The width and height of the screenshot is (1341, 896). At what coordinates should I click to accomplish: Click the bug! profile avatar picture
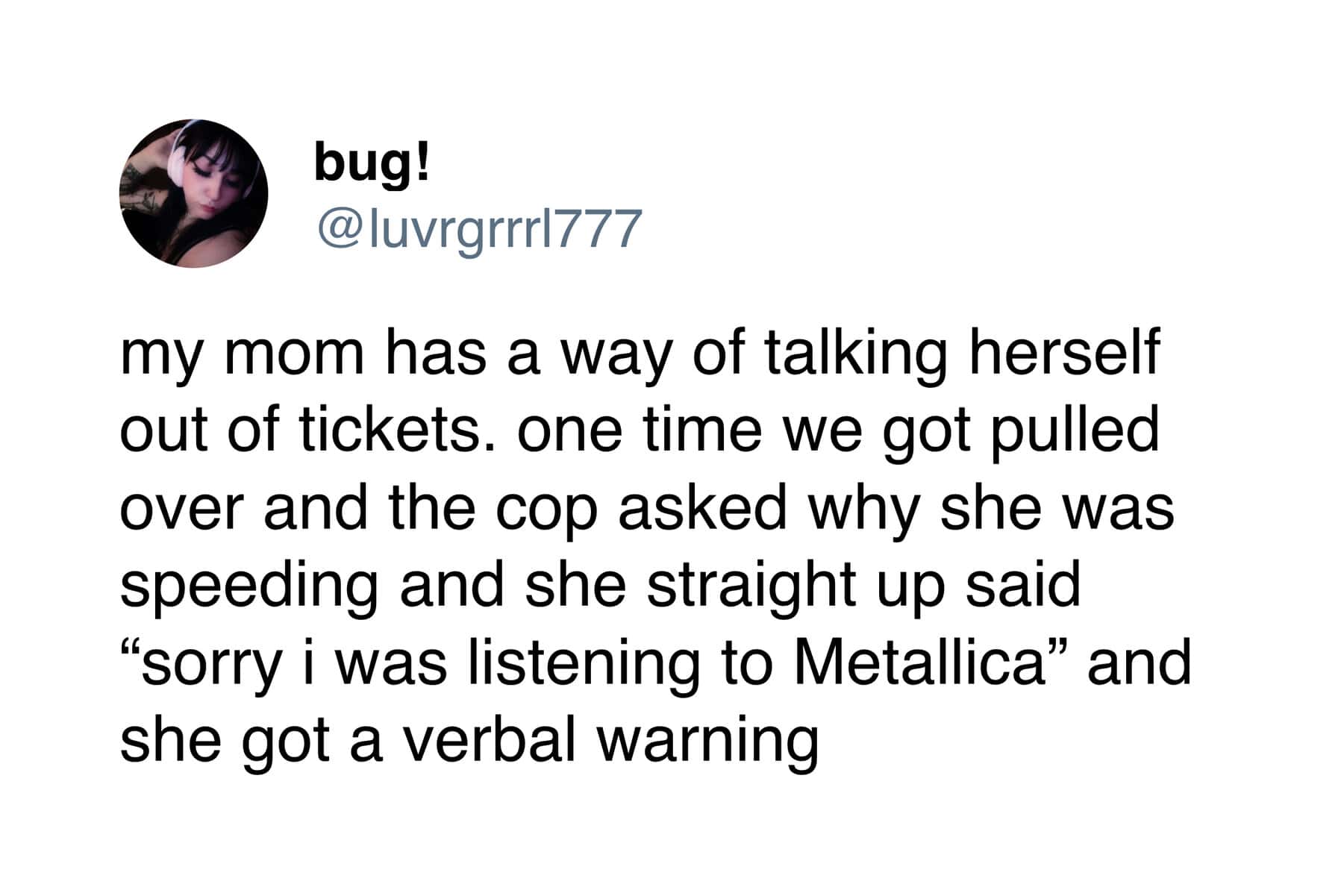pyautogui.click(x=194, y=192)
